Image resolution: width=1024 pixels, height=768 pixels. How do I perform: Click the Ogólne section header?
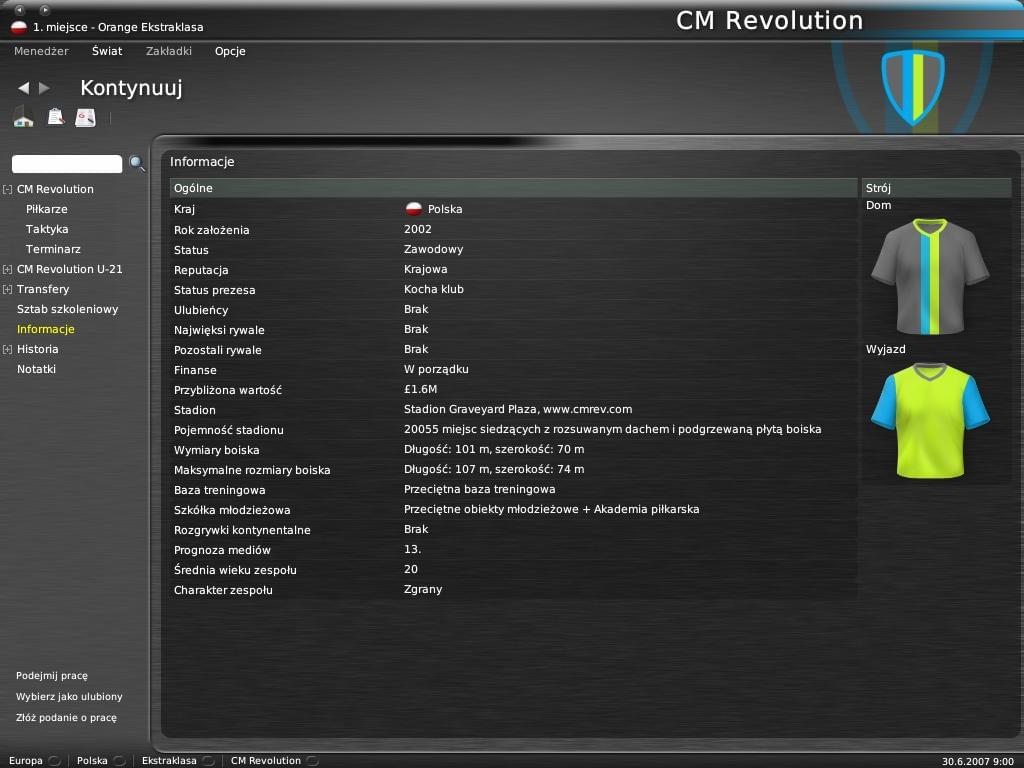tap(513, 188)
